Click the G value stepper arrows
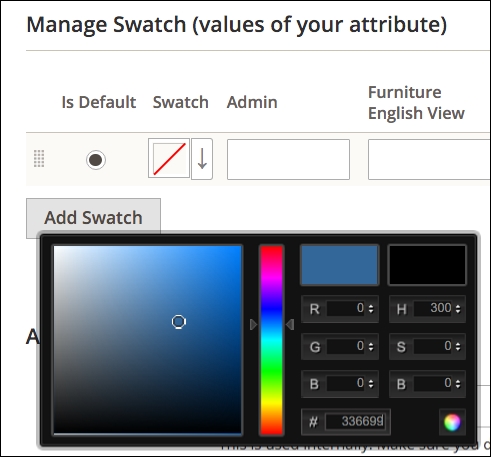The image size is (491, 457). (x=371, y=347)
